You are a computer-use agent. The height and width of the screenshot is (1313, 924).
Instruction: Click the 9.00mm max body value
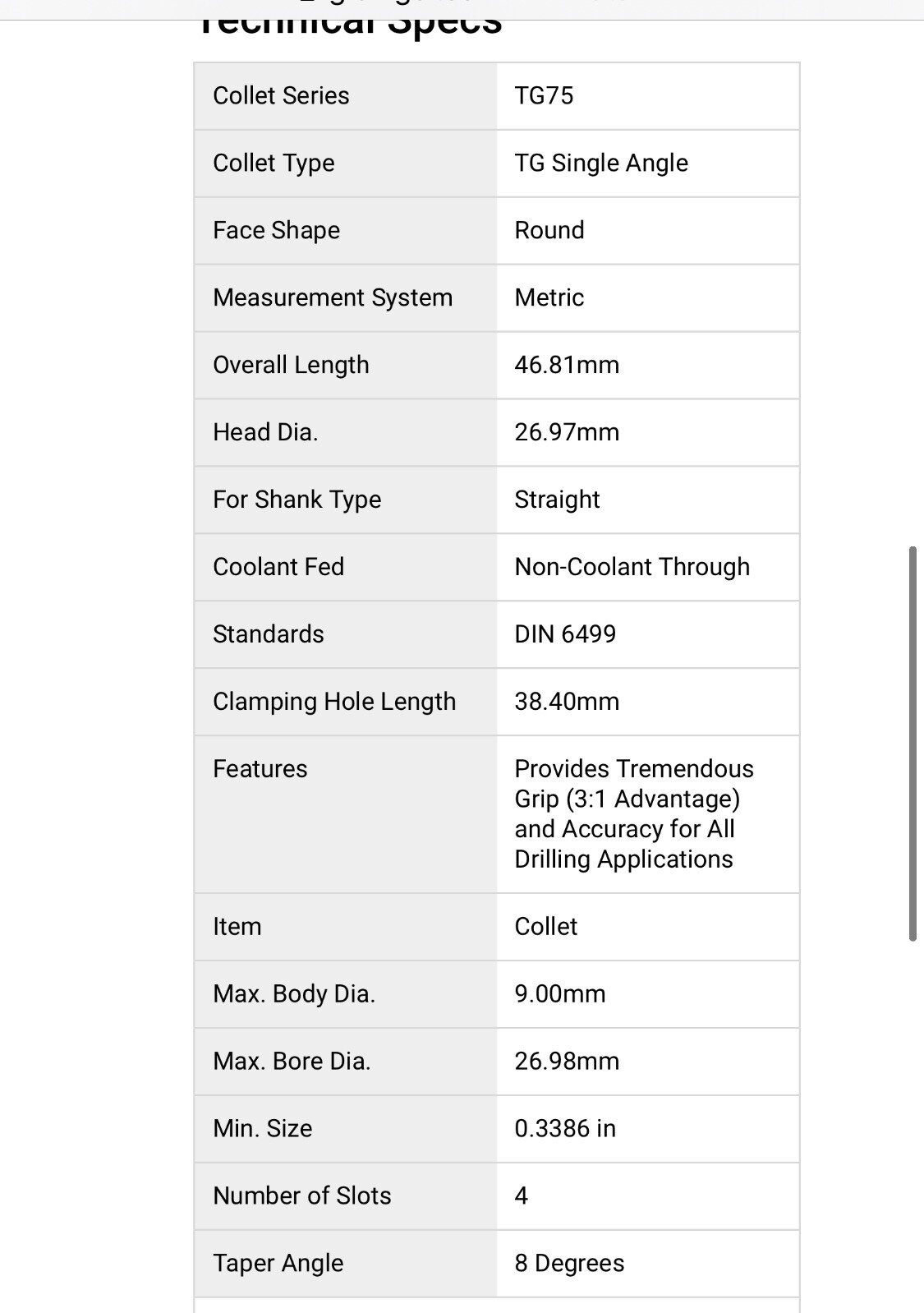coord(559,995)
